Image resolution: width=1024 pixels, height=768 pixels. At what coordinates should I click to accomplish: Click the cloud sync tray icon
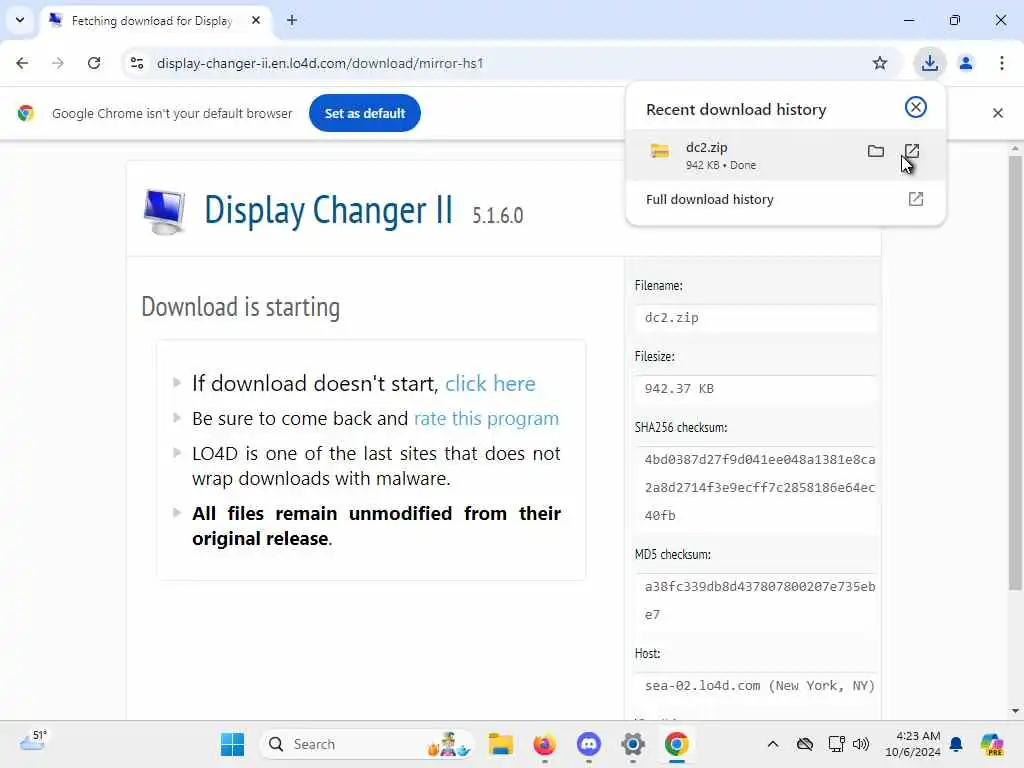coord(805,744)
